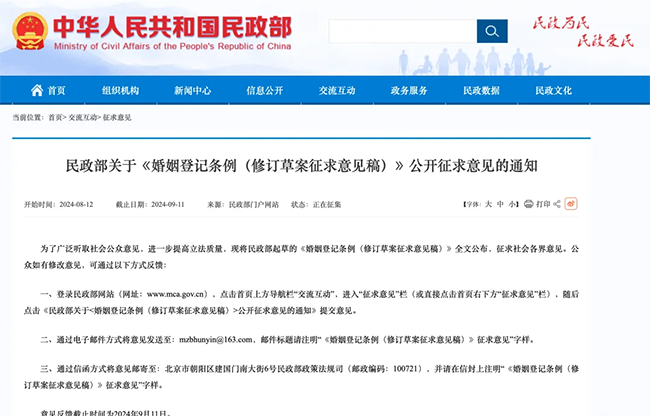Click the printer icon next to 打印
Screen dimensions: 650x416
(x=529, y=204)
